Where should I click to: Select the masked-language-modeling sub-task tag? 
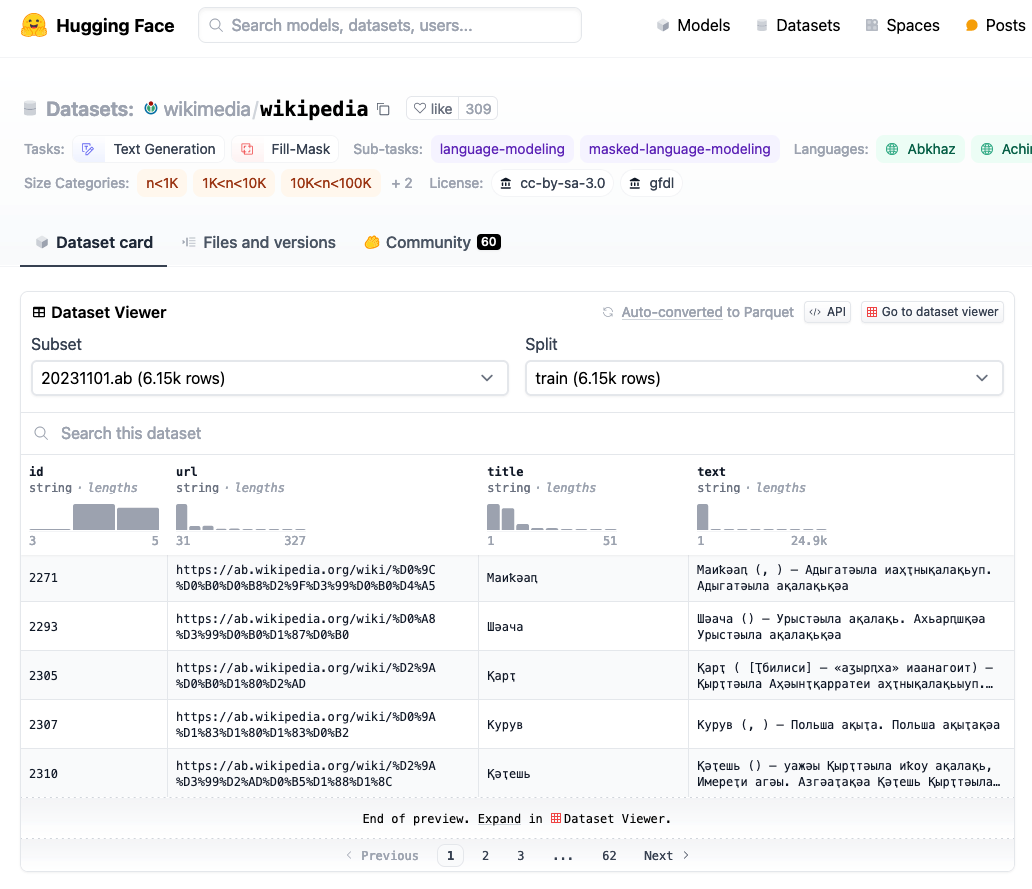679,149
